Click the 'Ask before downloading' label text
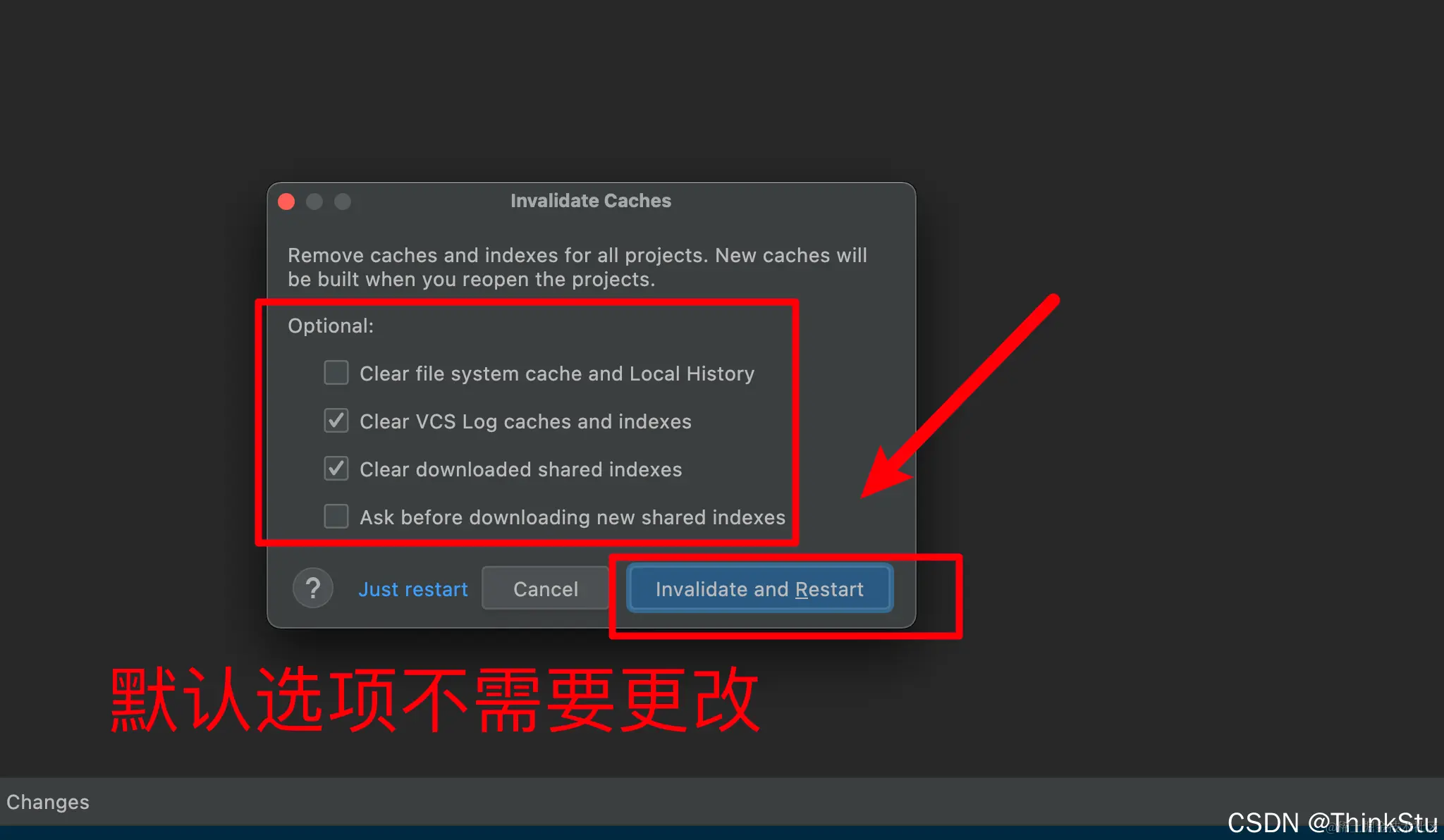Viewport: 1444px width, 840px height. pyautogui.click(x=573, y=517)
